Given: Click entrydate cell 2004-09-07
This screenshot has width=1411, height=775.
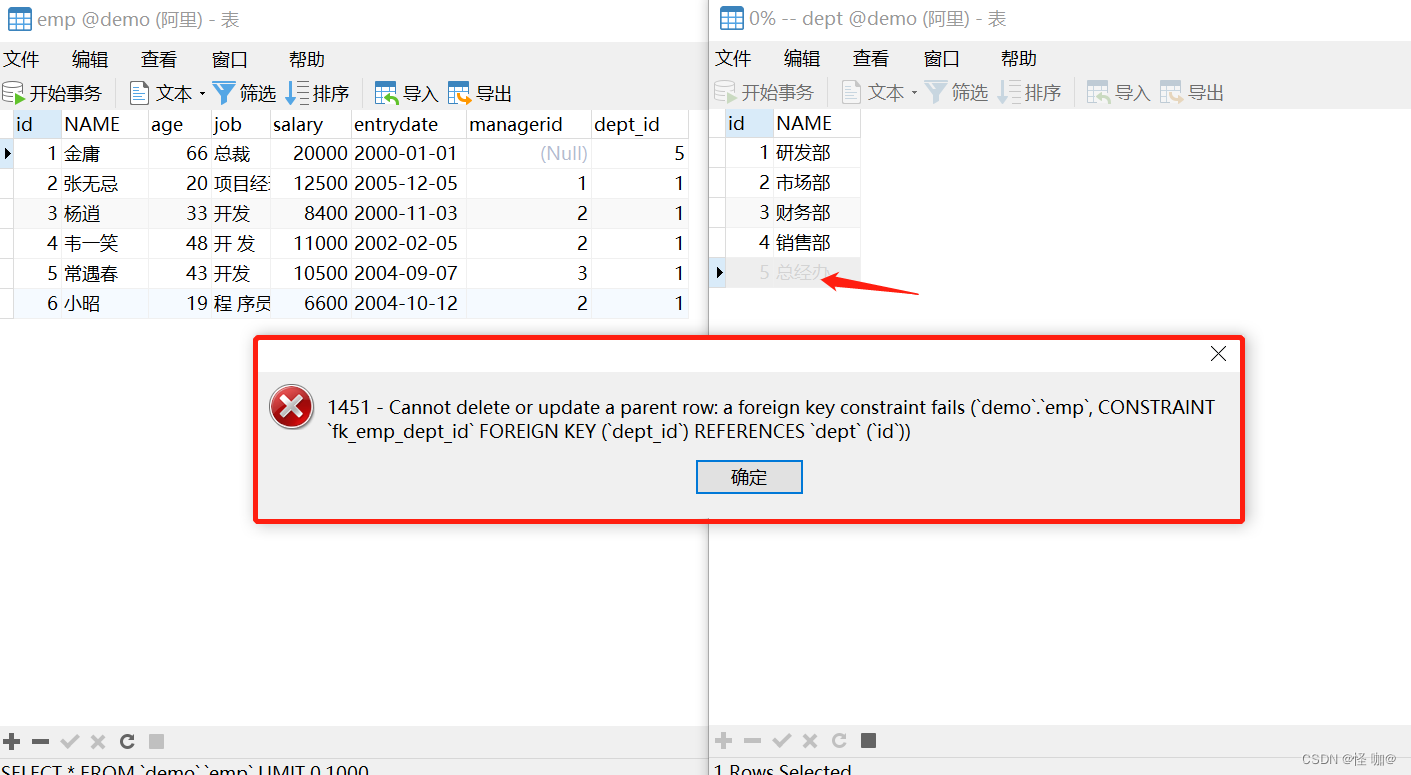Looking at the screenshot, I should pyautogui.click(x=409, y=274).
